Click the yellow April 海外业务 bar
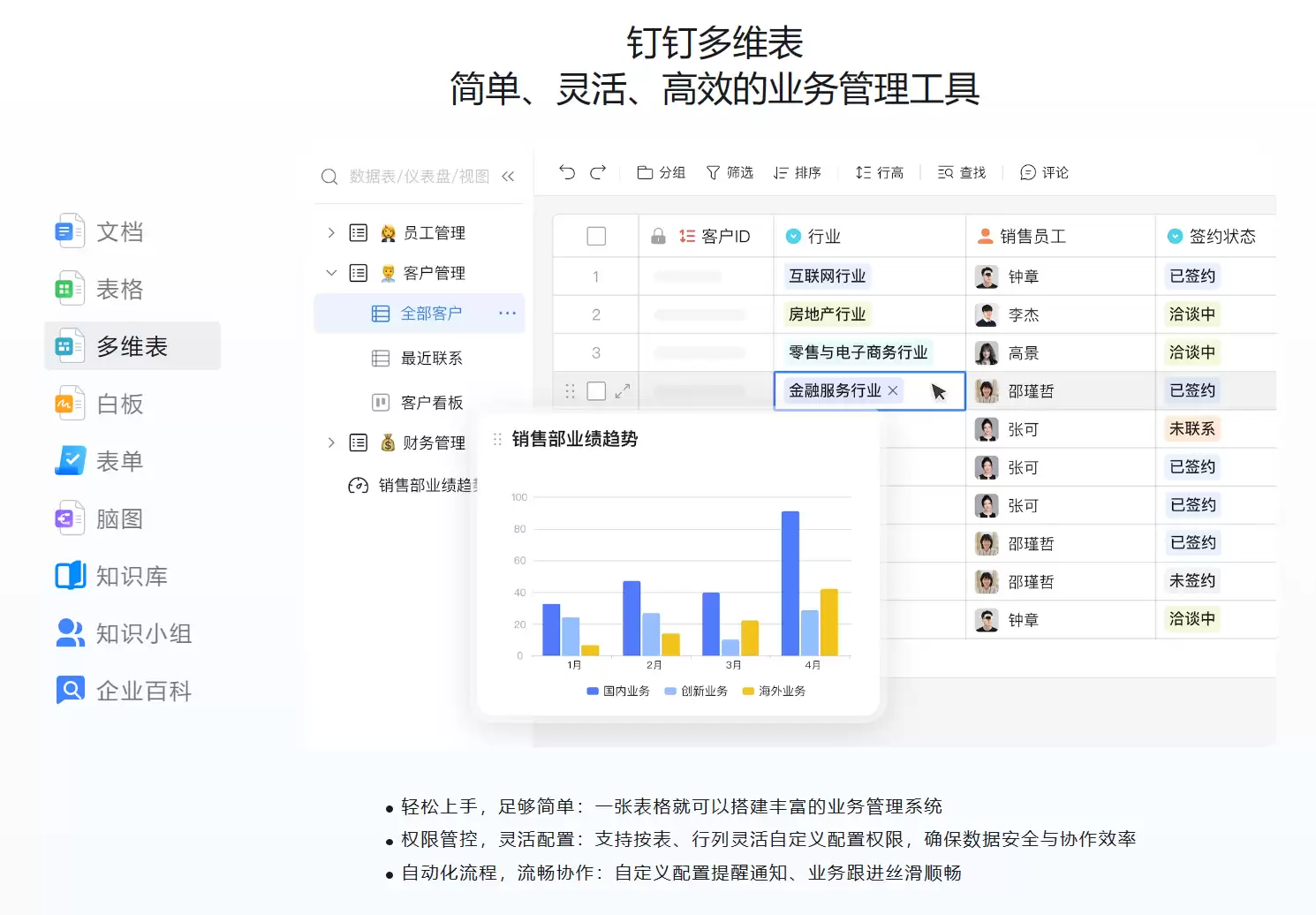 click(829, 622)
